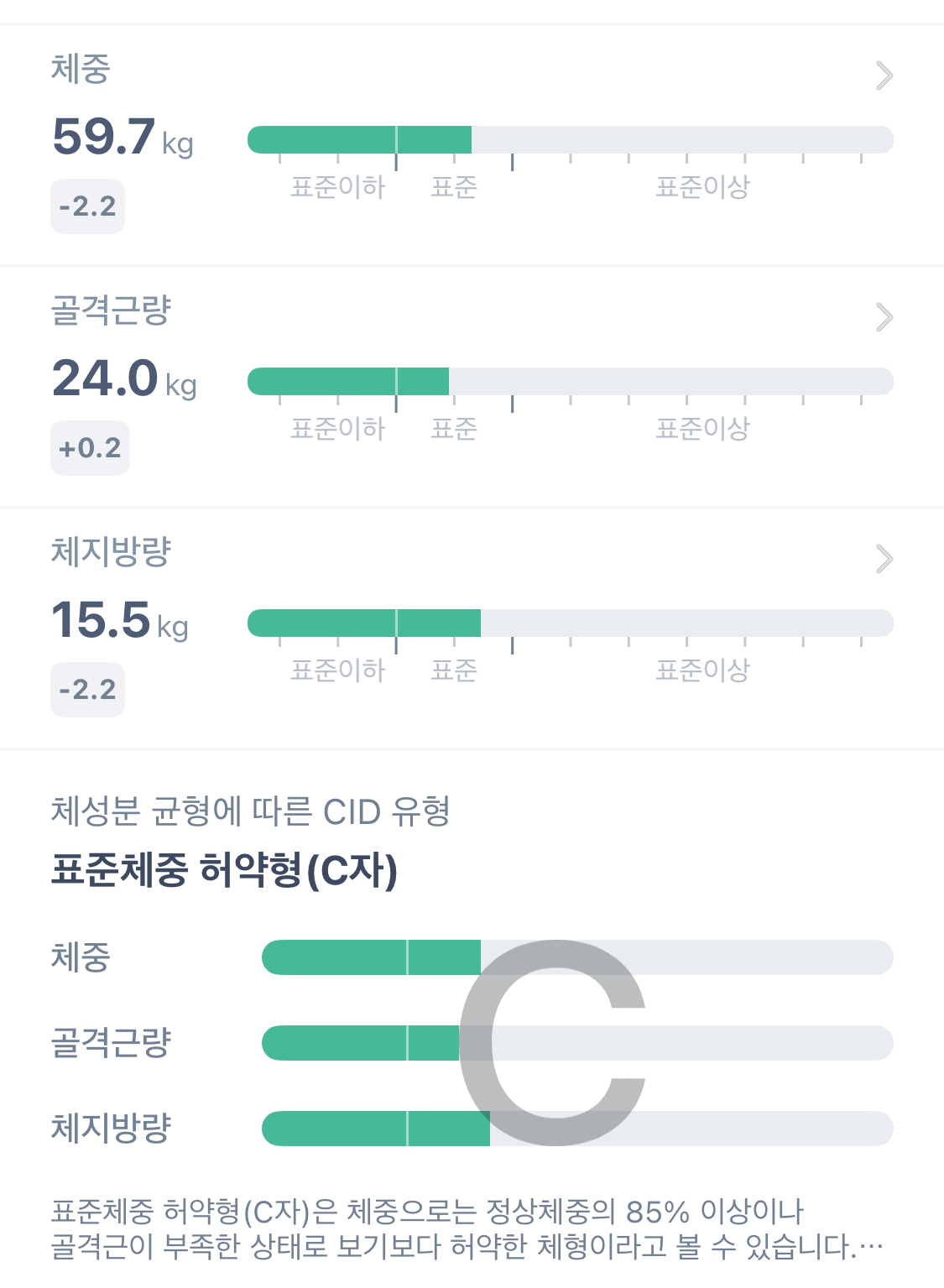Open the 체중 section title

pyautogui.click(x=81, y=69)
